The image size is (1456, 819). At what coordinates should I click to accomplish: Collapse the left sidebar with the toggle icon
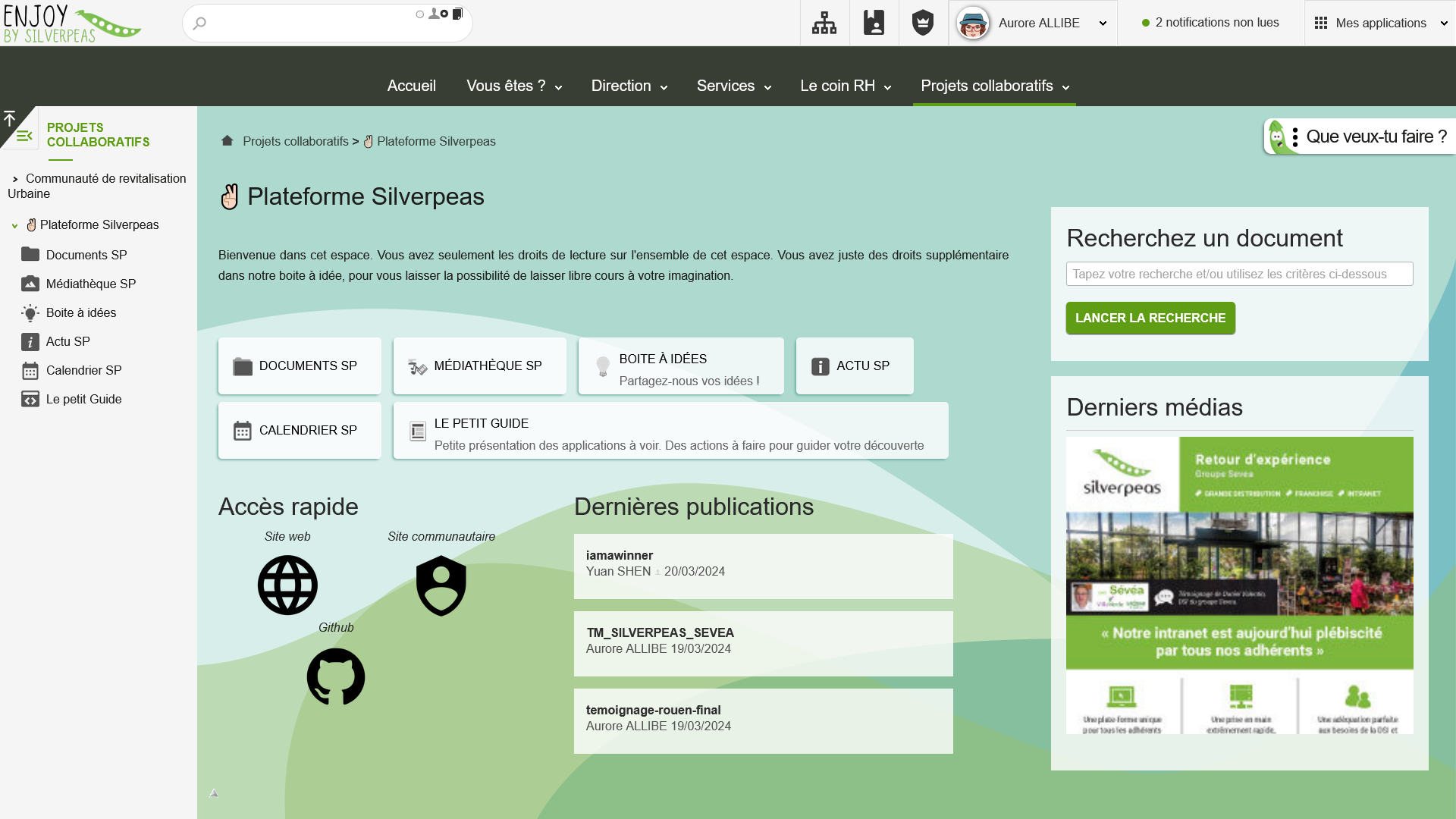[x=24, y=136]
